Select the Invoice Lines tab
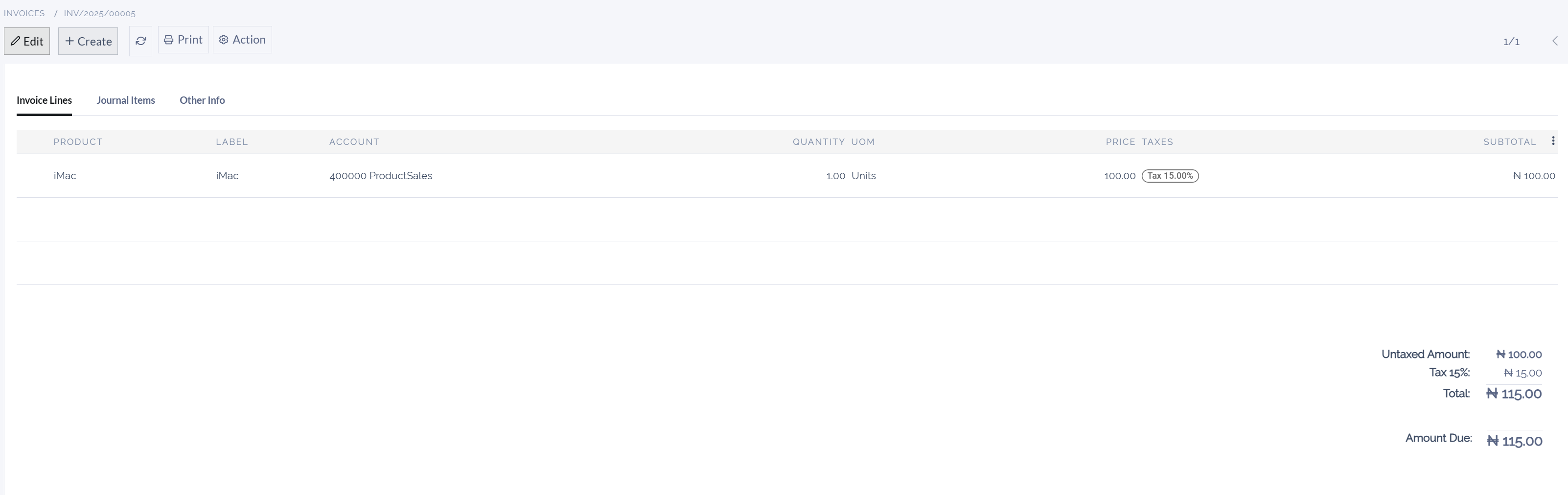The image size is (1568, 495). point(44,100)
